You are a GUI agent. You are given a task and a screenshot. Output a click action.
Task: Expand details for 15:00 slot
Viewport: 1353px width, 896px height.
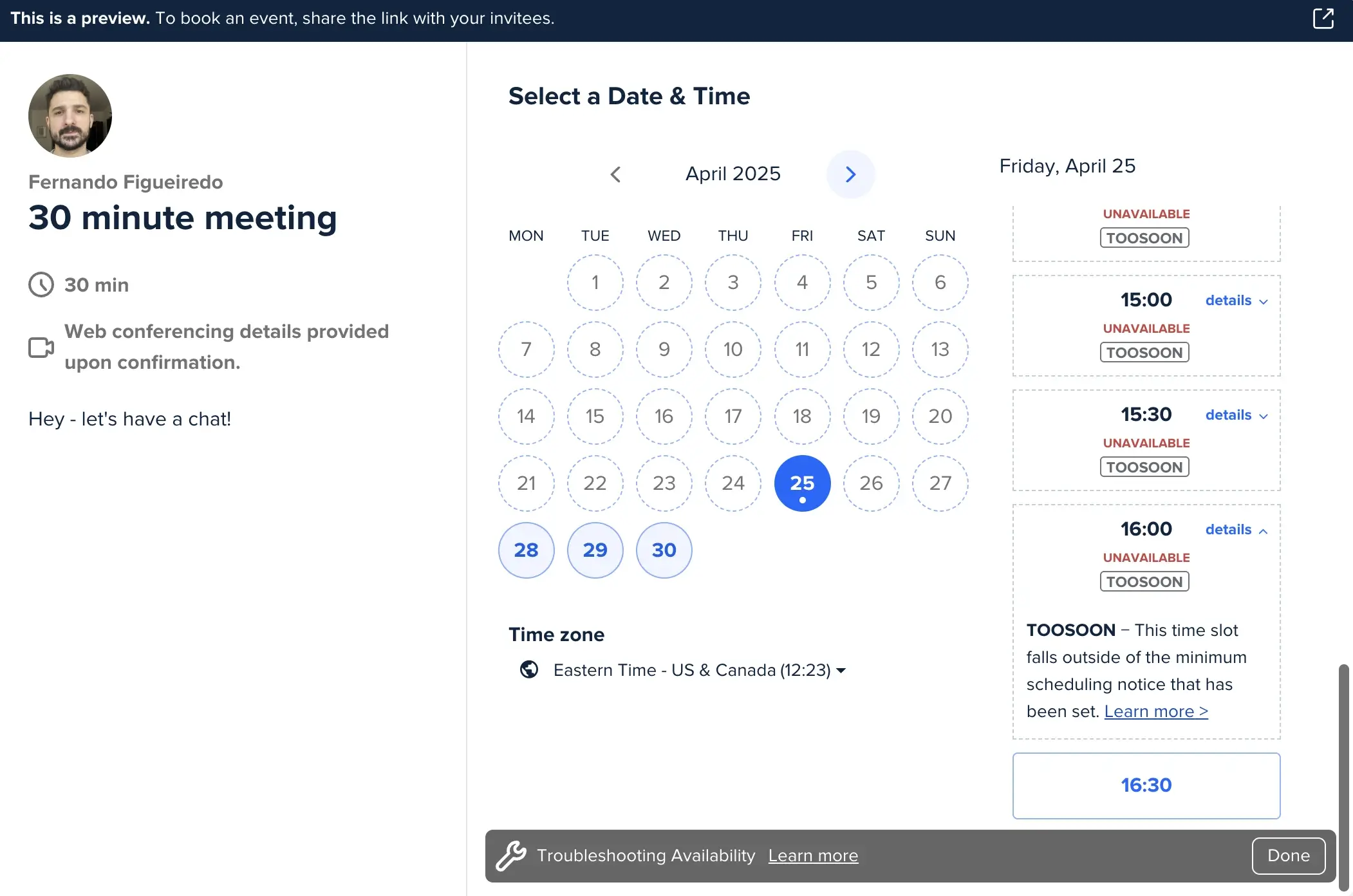(1236, 301)
